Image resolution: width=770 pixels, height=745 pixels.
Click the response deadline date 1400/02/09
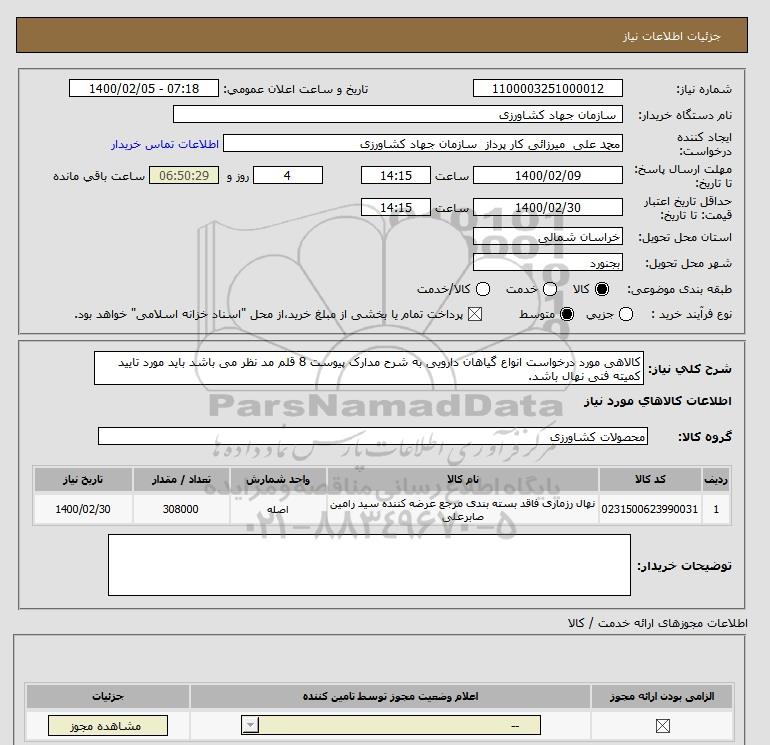click(x=548, y=175)
